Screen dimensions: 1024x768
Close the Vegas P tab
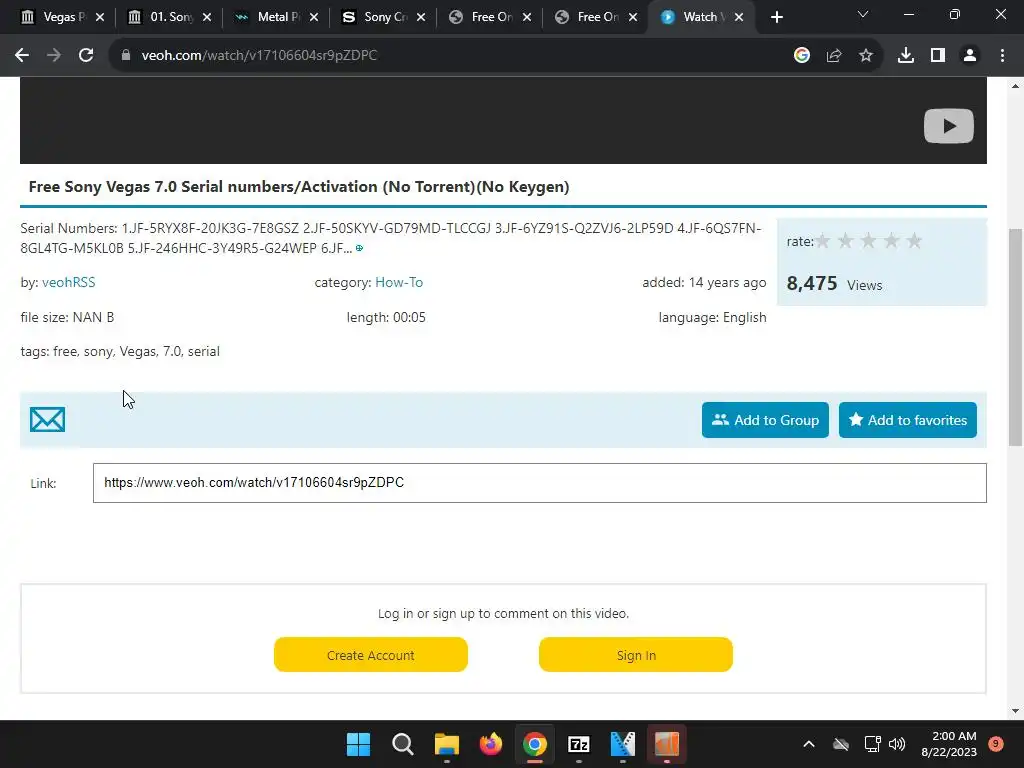(x=100, y=17)
